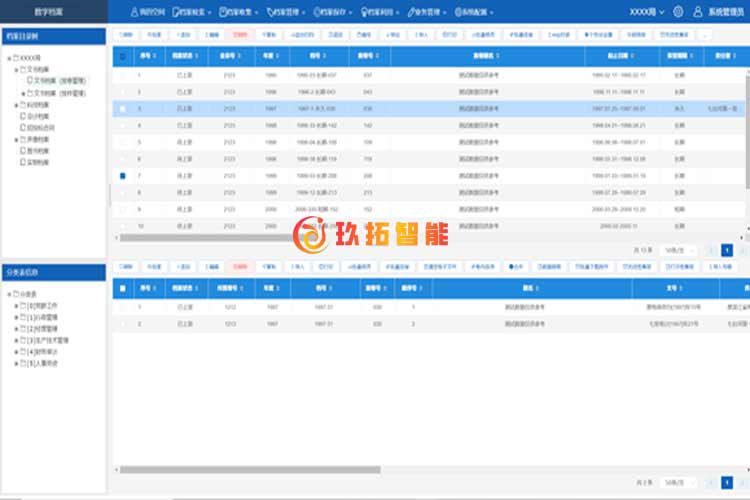Open the 档案保存 menu
This screenshot has width=750, height=500.
(x=332, y=12)
